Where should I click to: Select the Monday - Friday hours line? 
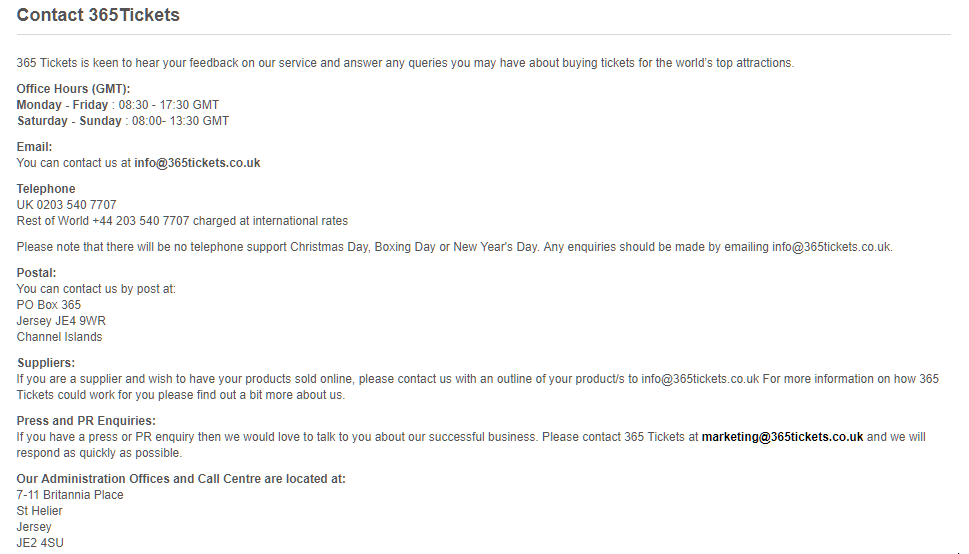click(118, 105)
